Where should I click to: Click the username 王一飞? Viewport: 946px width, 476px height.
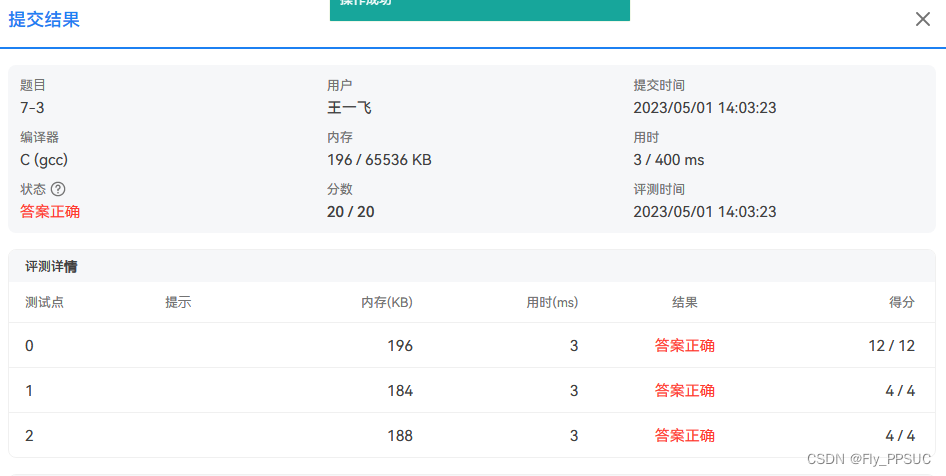point(349,108)
